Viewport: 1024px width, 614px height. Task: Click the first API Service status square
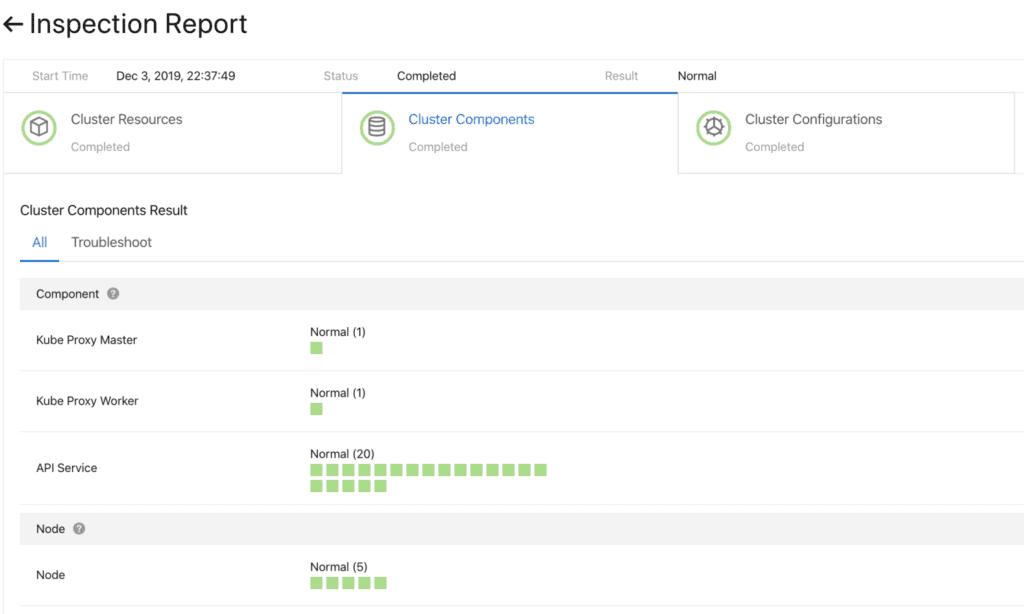[316, 470]
